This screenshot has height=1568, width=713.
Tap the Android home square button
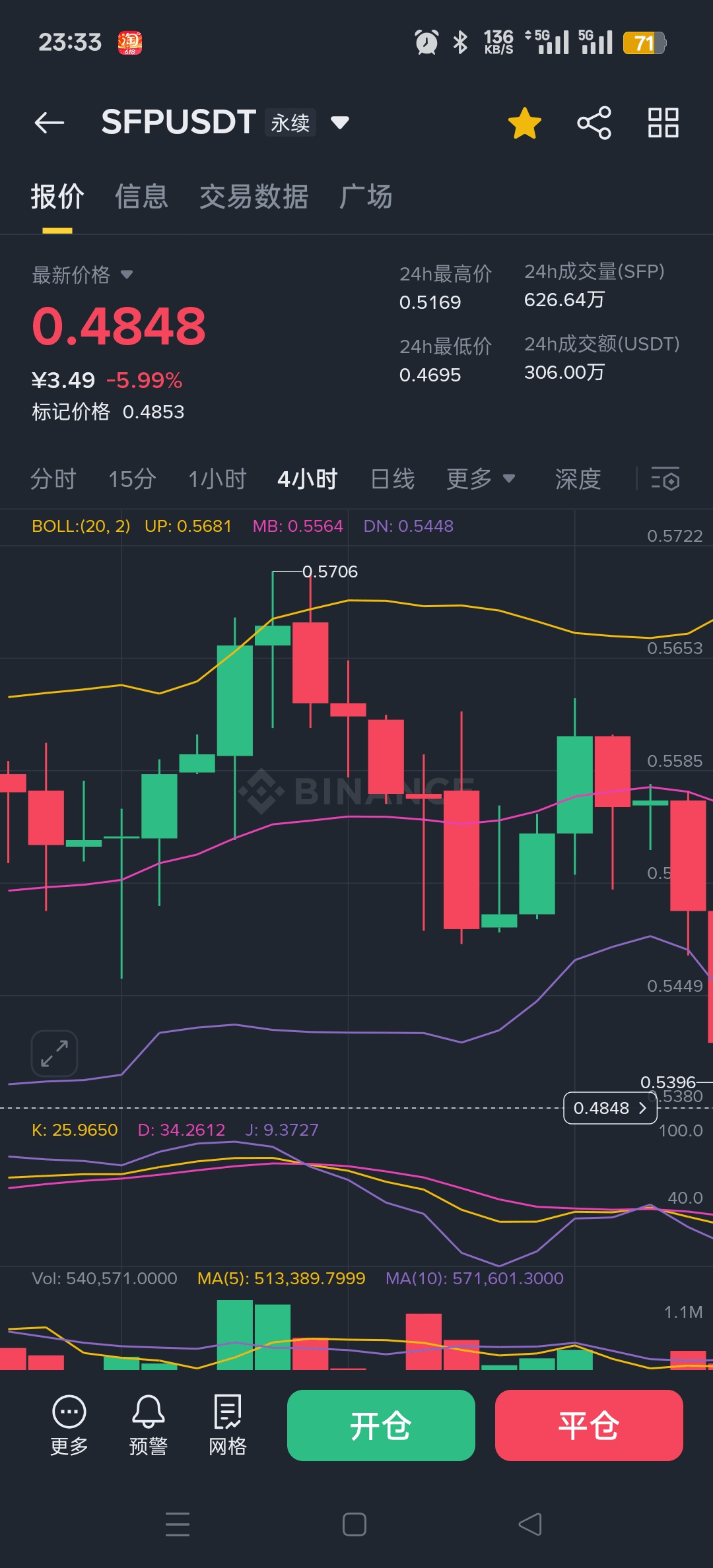click(x=355, y=1524)
